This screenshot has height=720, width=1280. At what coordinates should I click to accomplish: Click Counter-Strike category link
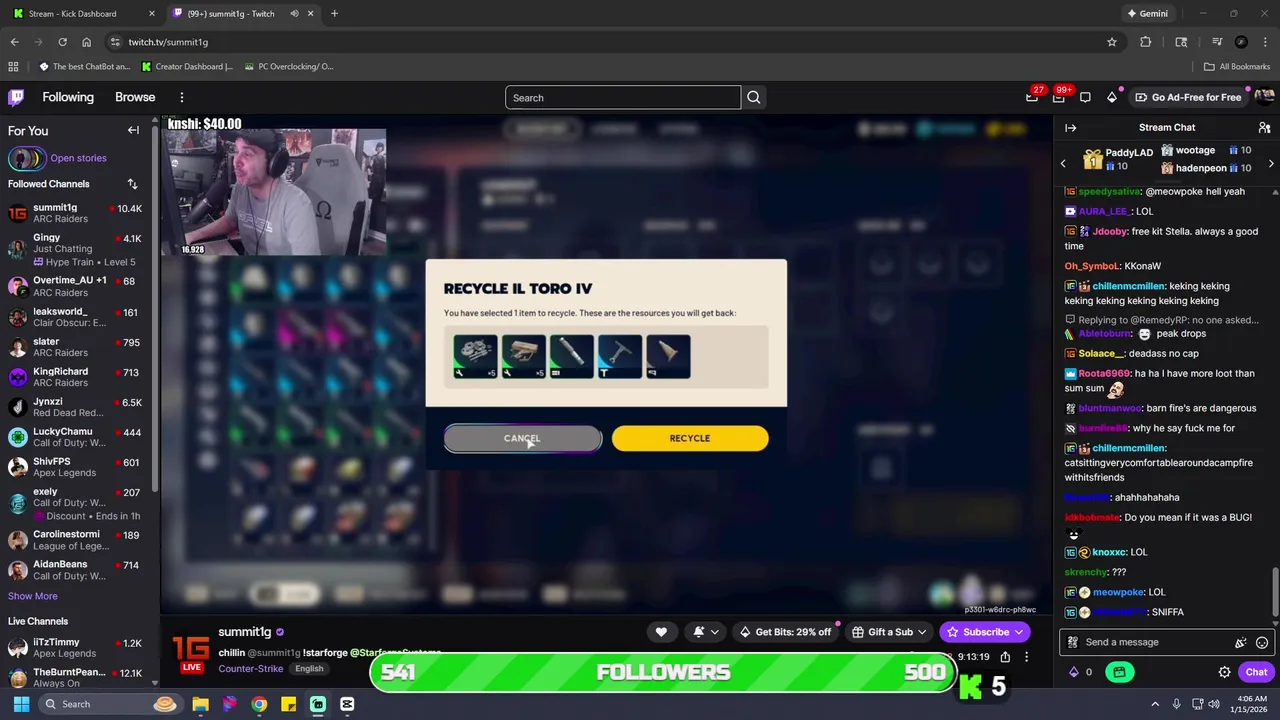pos(251,668)
